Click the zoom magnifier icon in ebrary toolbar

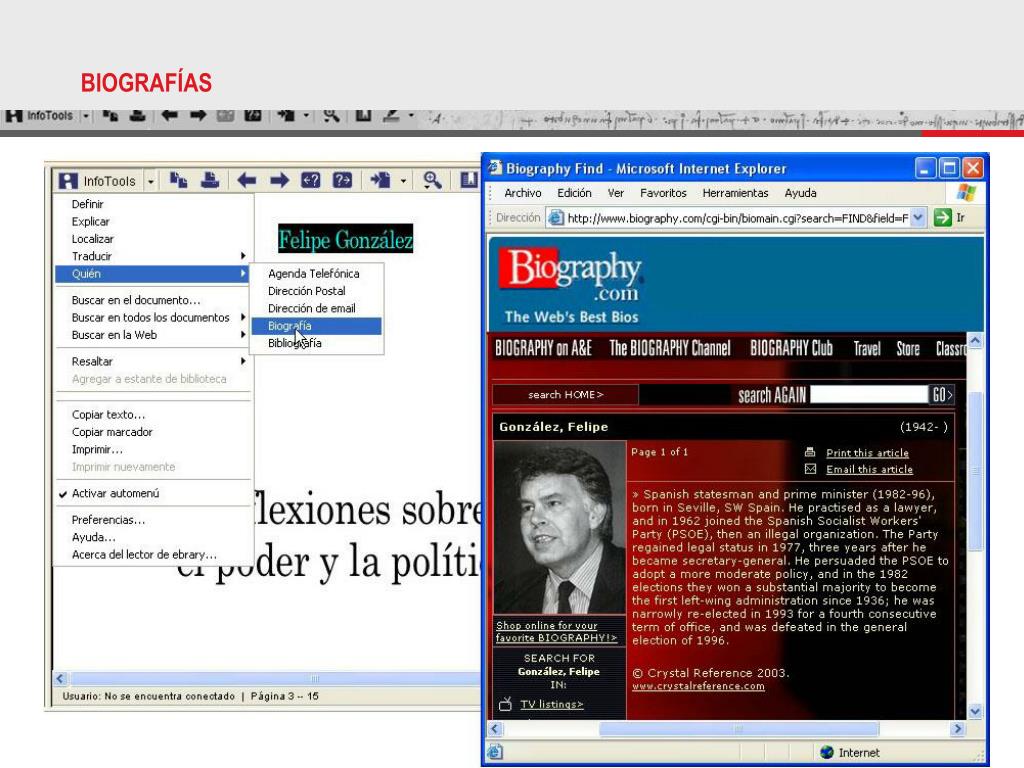click(433, 182)
